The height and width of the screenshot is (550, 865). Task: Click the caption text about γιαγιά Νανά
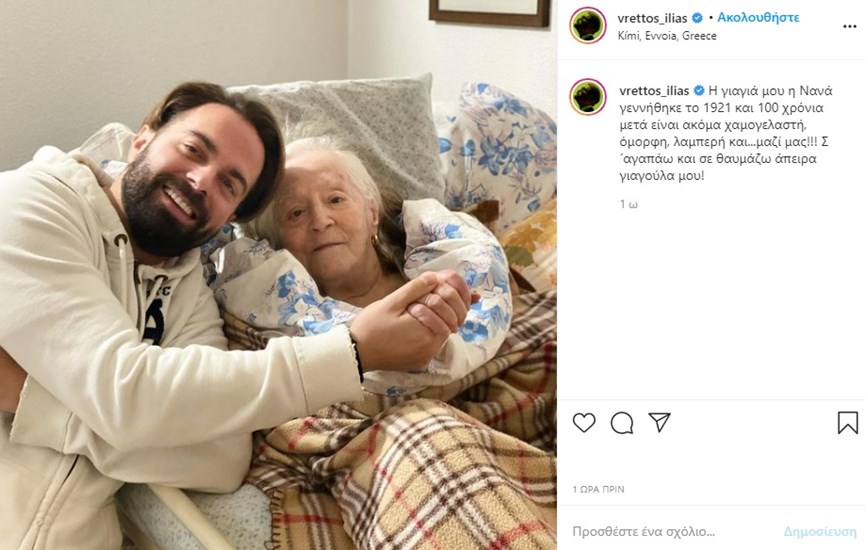725,133
